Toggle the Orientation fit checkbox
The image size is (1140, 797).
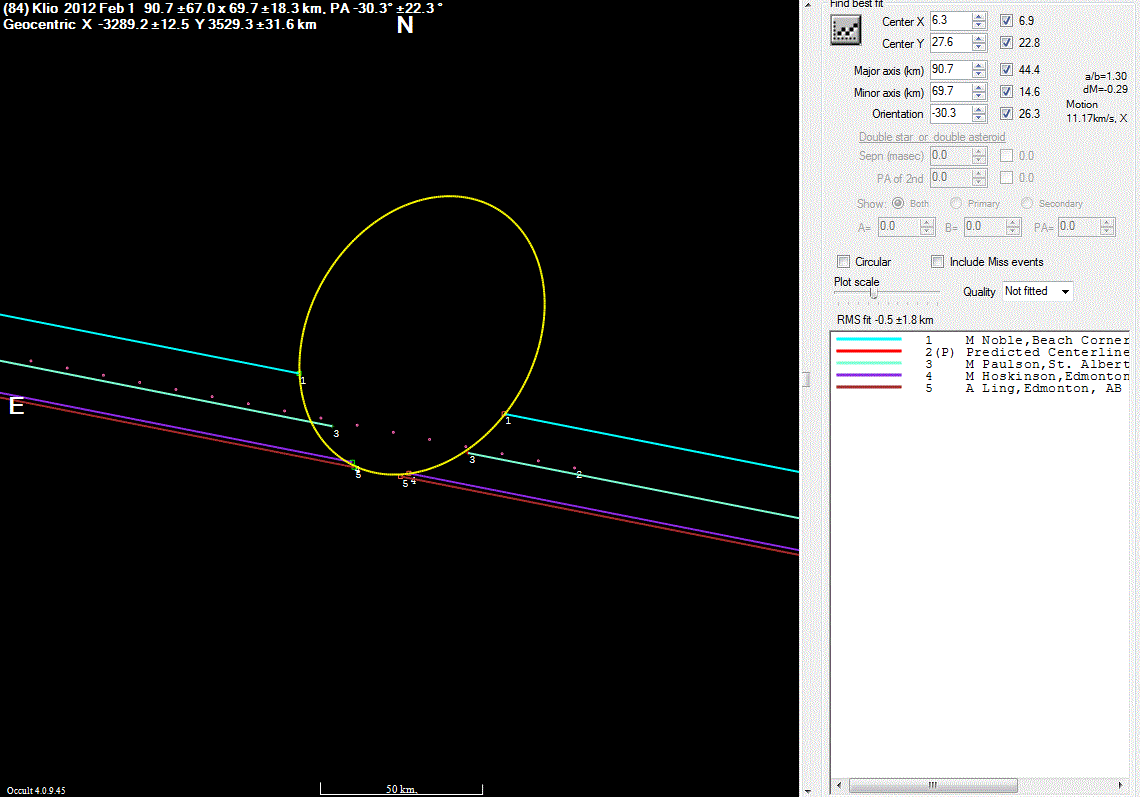pos(1006,114)
